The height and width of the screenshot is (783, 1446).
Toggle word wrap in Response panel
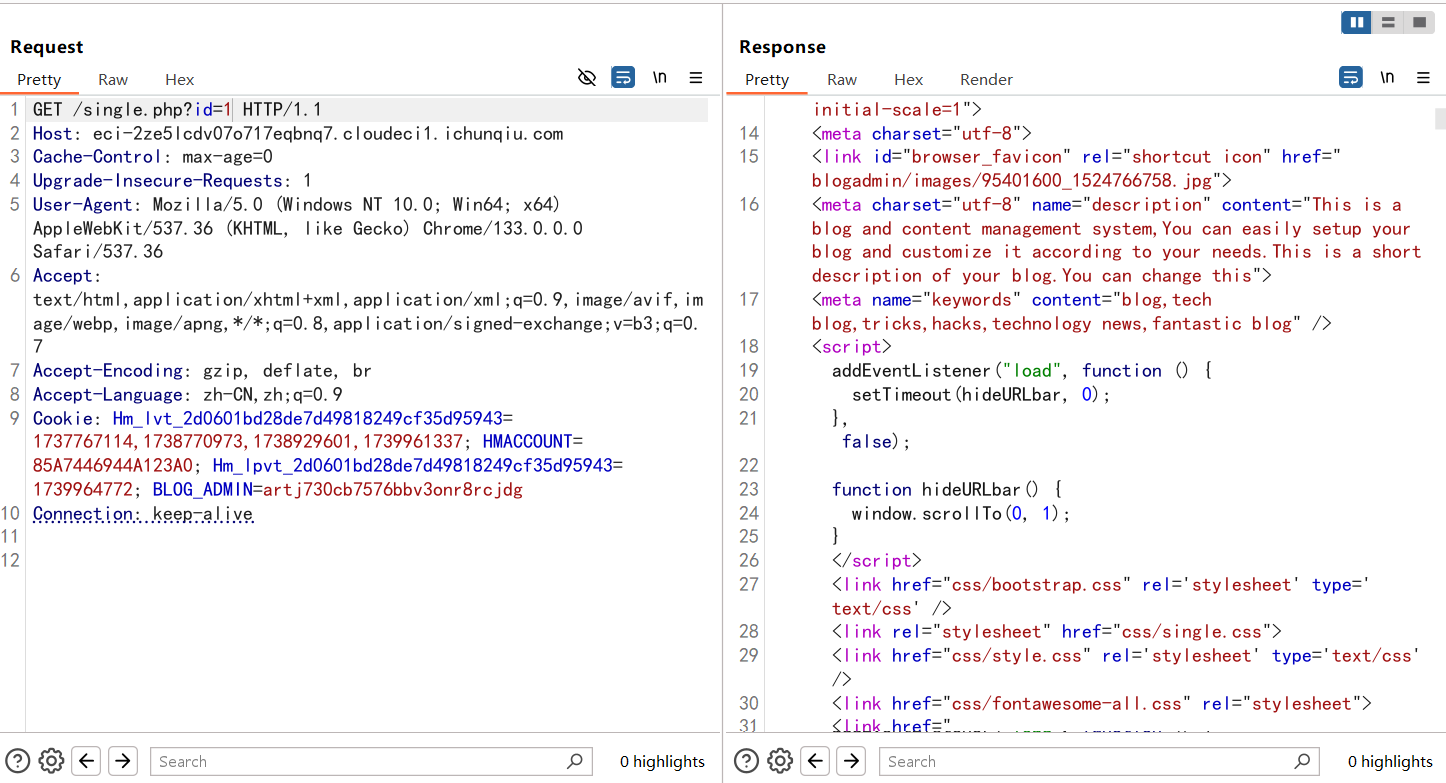click(x=1350, y=78)
